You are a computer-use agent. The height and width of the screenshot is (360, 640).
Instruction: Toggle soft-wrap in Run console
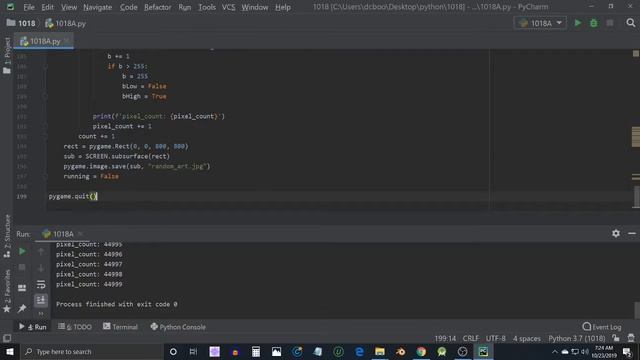41,284
